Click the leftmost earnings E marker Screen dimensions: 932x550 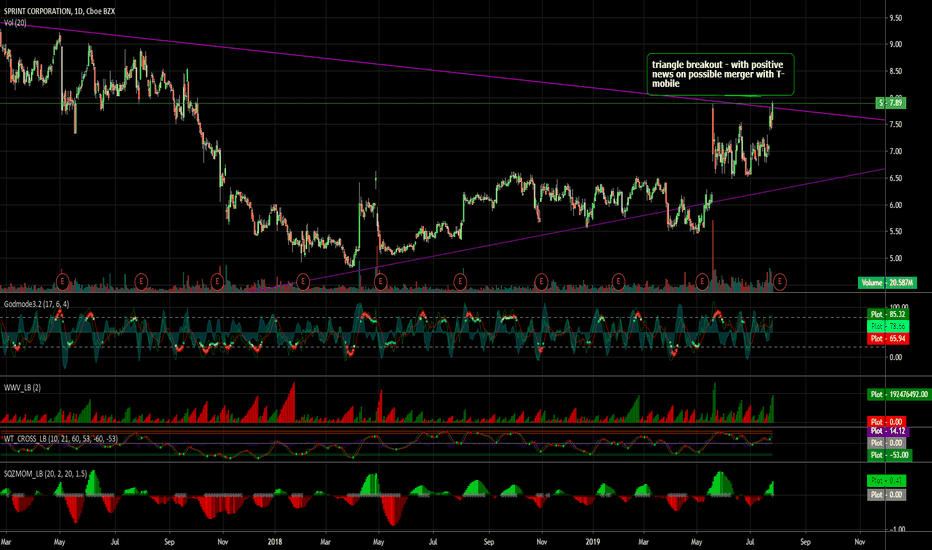[62, 281]
